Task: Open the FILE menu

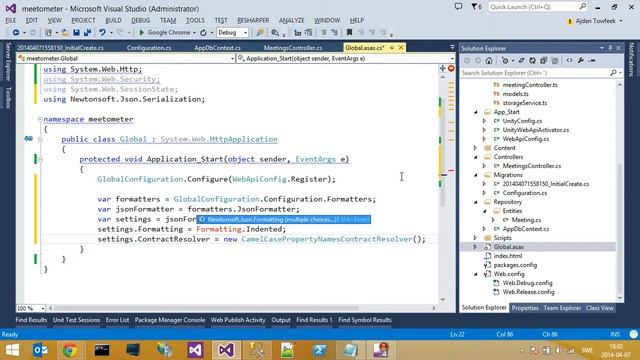Action: [x=11, y=20]
